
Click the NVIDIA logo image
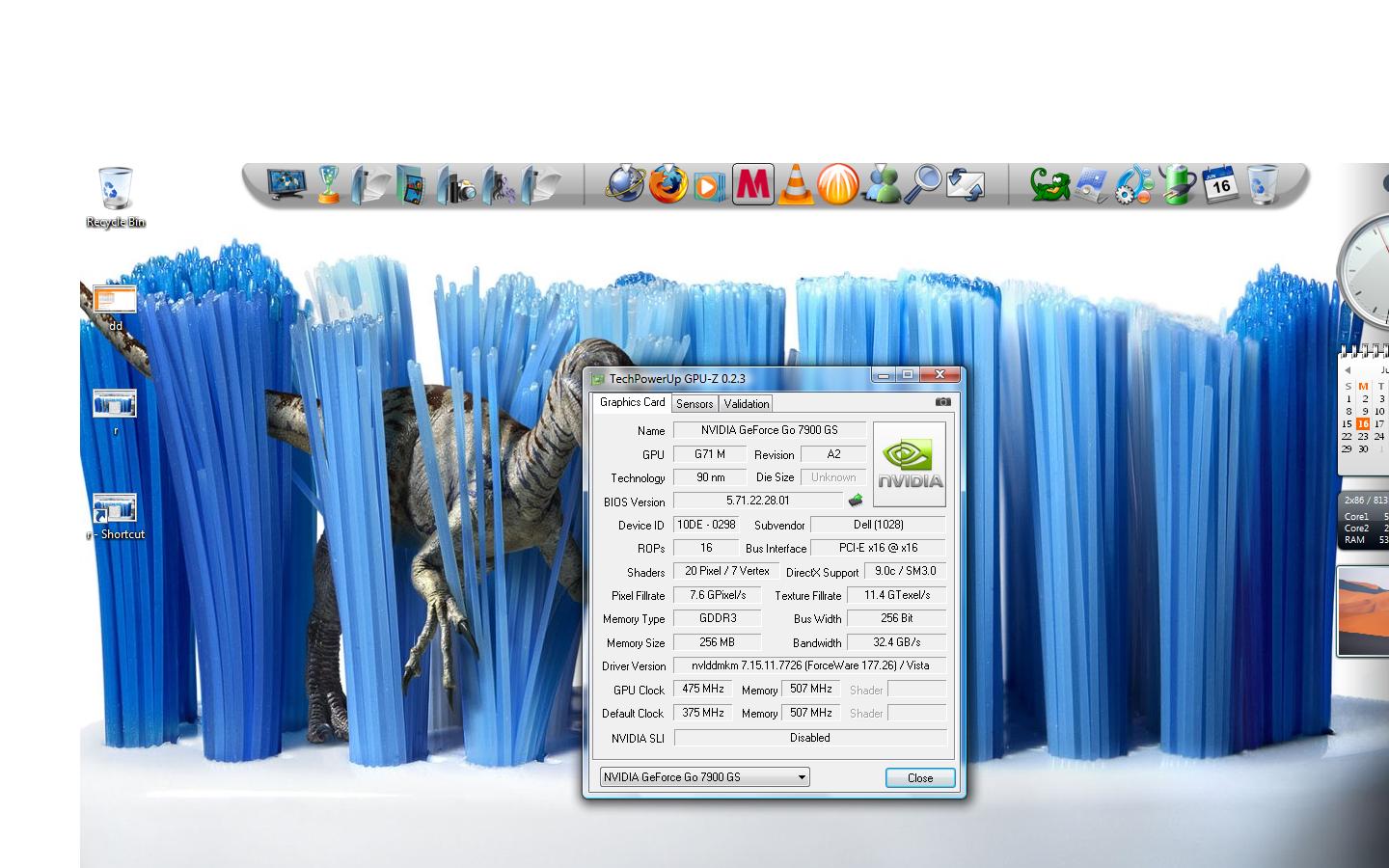(909, 464)
